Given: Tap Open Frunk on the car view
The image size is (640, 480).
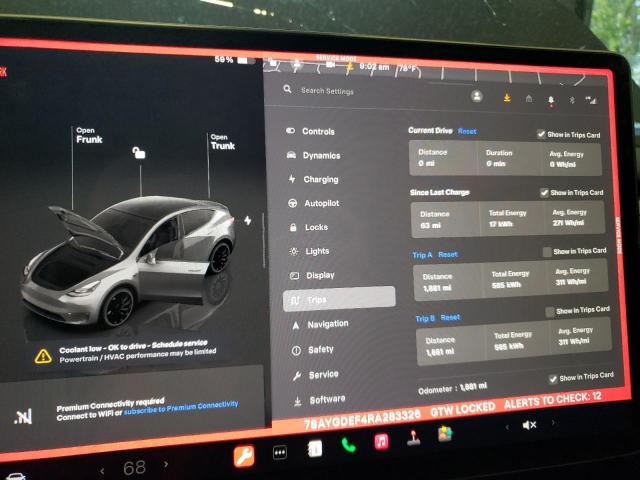Looking at the screenshot, I should click(89, 136).
